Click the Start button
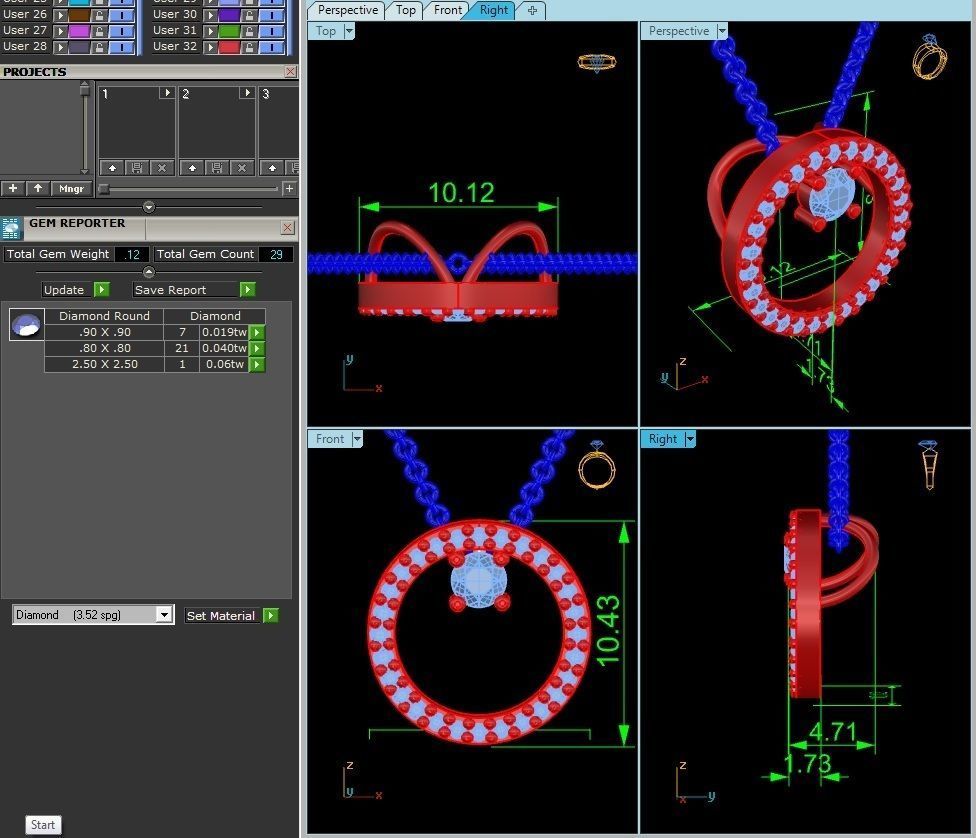 click(43, 825)
